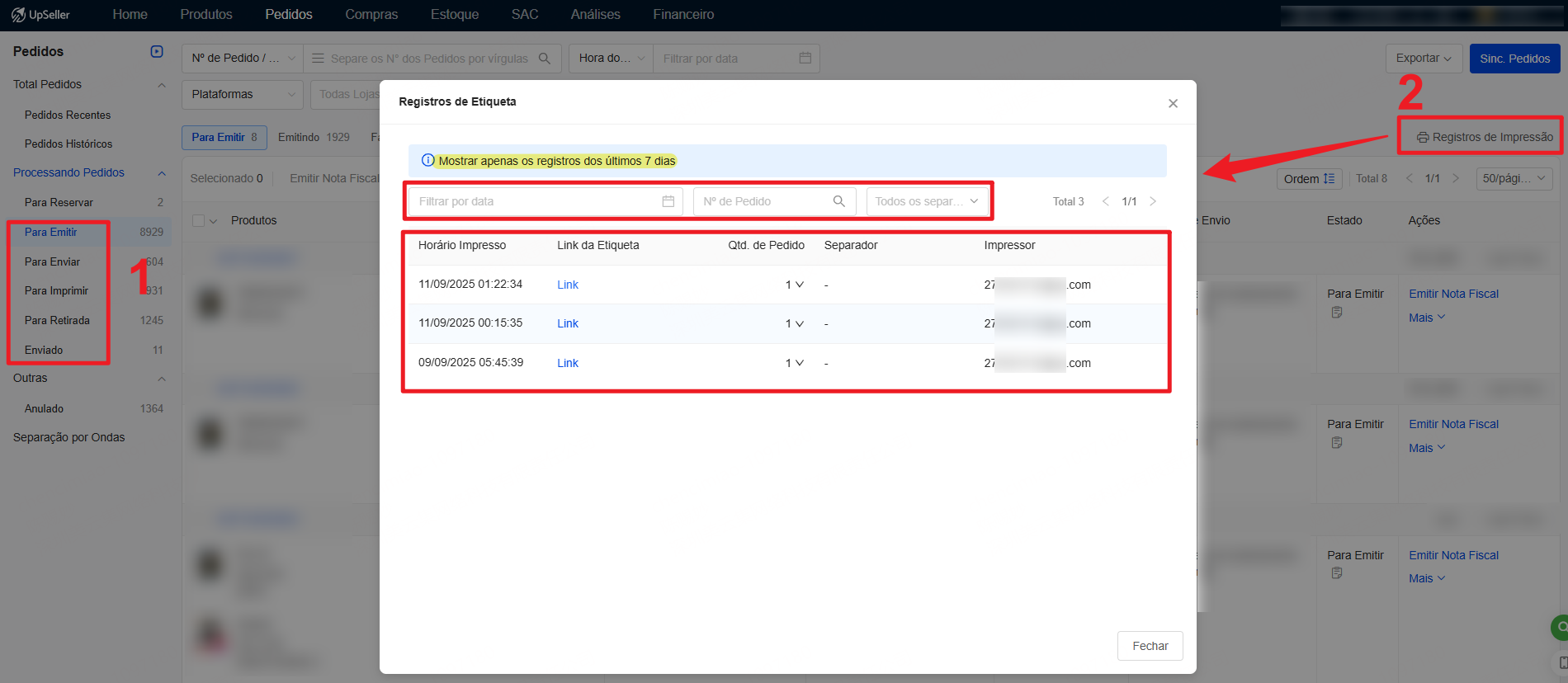Open the Produtos menu
This screenshot has height=683, width=1568.
click(x=206, y=15)
